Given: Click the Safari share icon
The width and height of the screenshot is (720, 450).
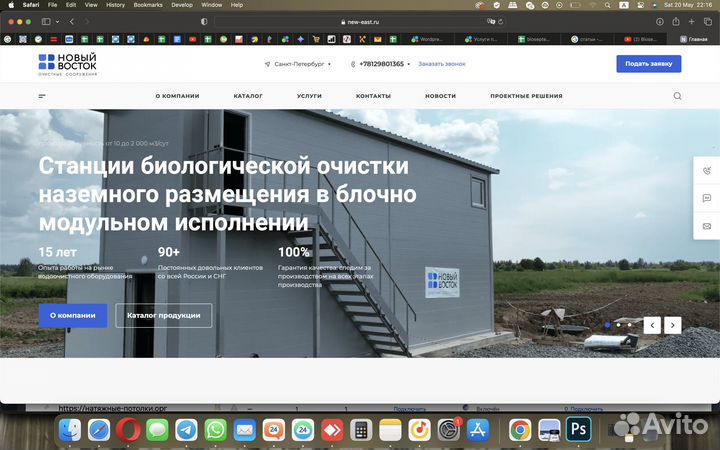Looking at the screenshot, I should 676,22.
